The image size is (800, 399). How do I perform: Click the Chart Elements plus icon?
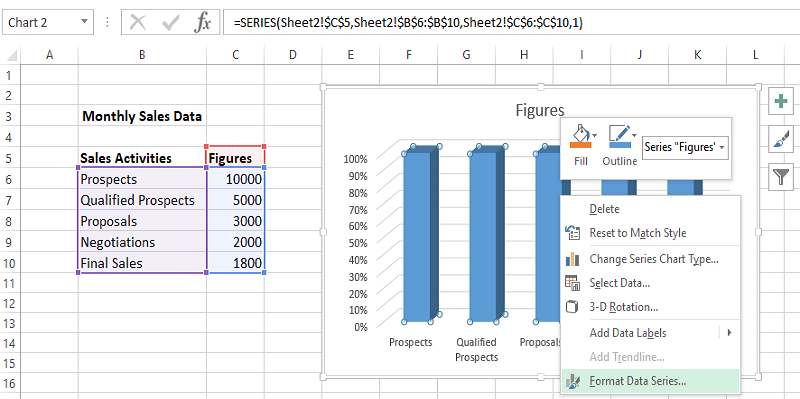[781, 101]
